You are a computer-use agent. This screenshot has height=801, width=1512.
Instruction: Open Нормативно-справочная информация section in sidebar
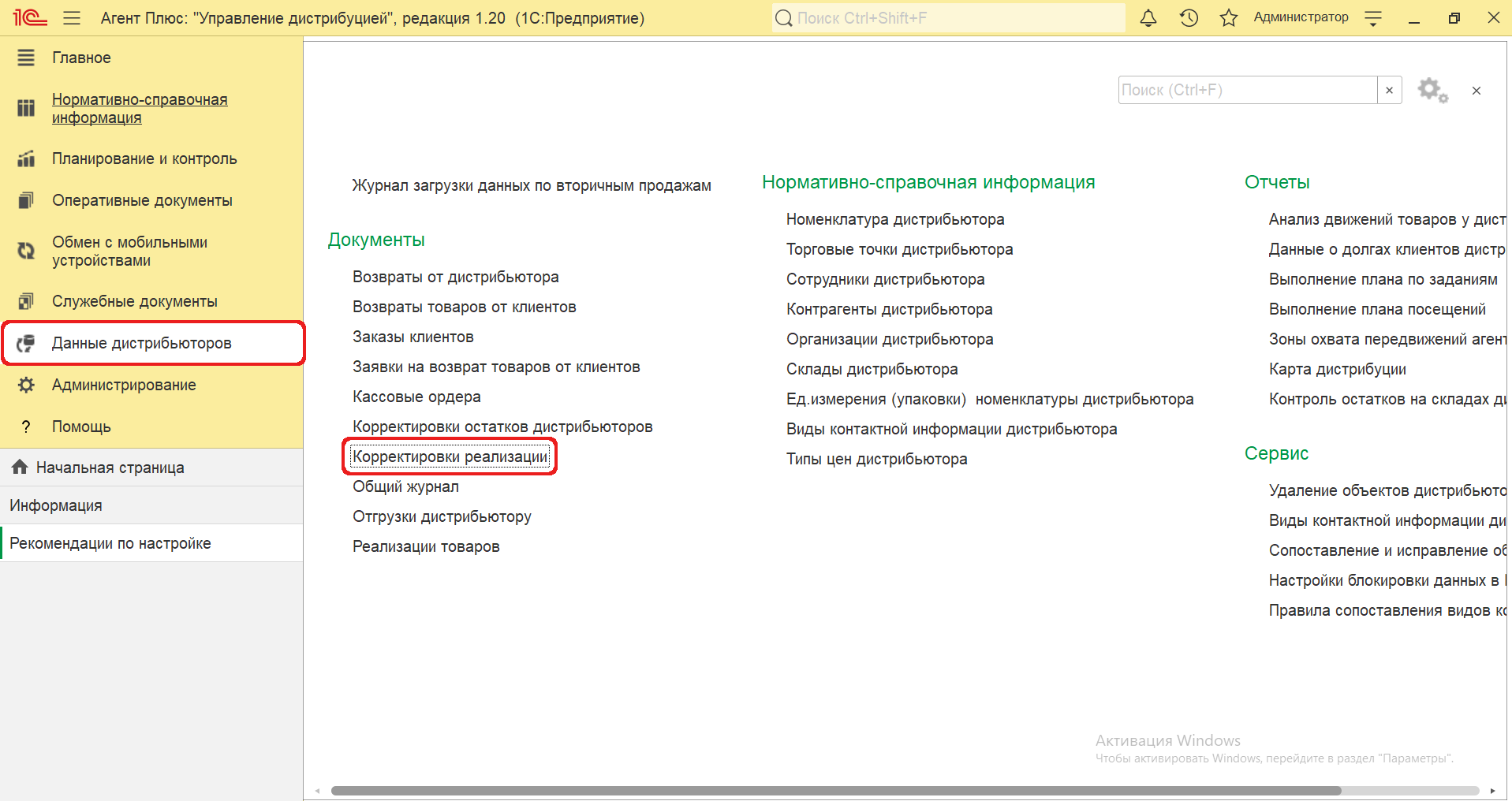pyautogui.click(x=151, y=109)
